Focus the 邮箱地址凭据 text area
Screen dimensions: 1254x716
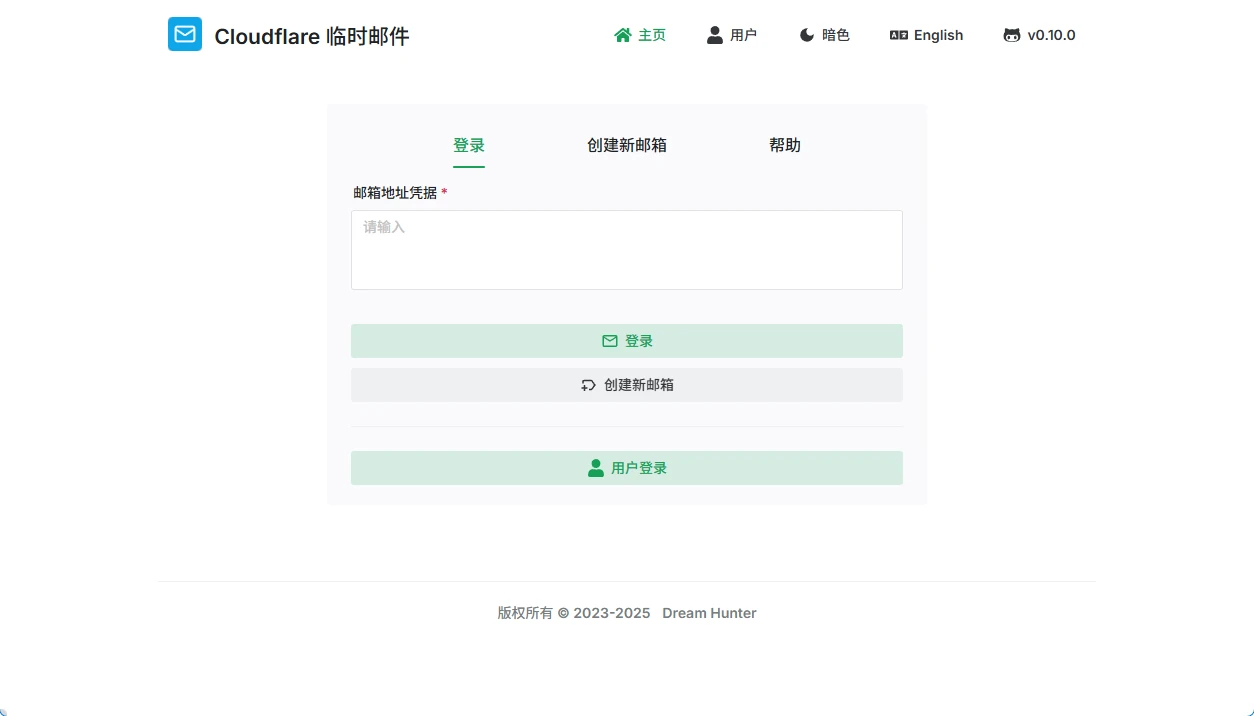pos(627,250)
